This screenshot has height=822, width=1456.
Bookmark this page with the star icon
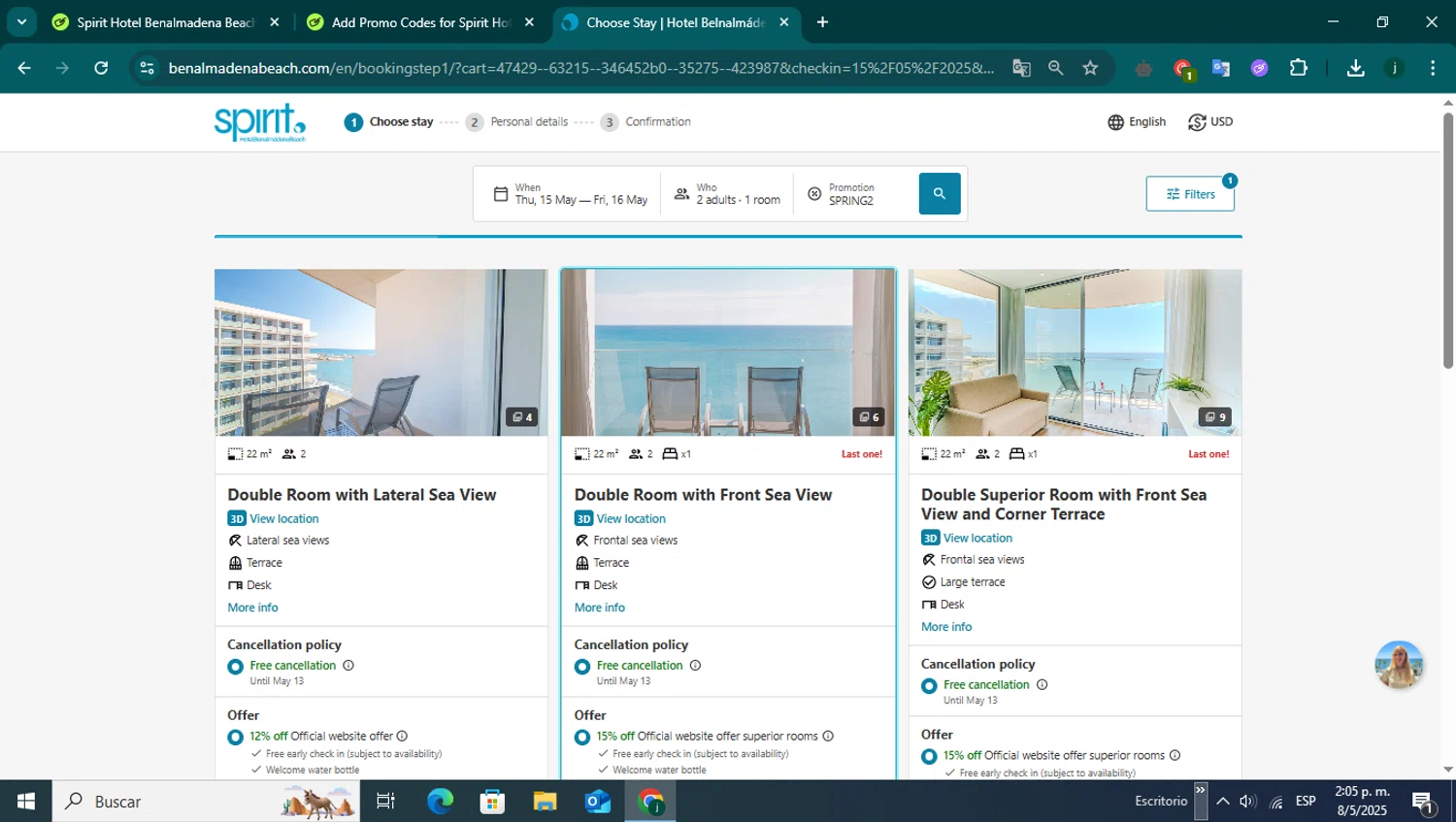(1090, 68)
